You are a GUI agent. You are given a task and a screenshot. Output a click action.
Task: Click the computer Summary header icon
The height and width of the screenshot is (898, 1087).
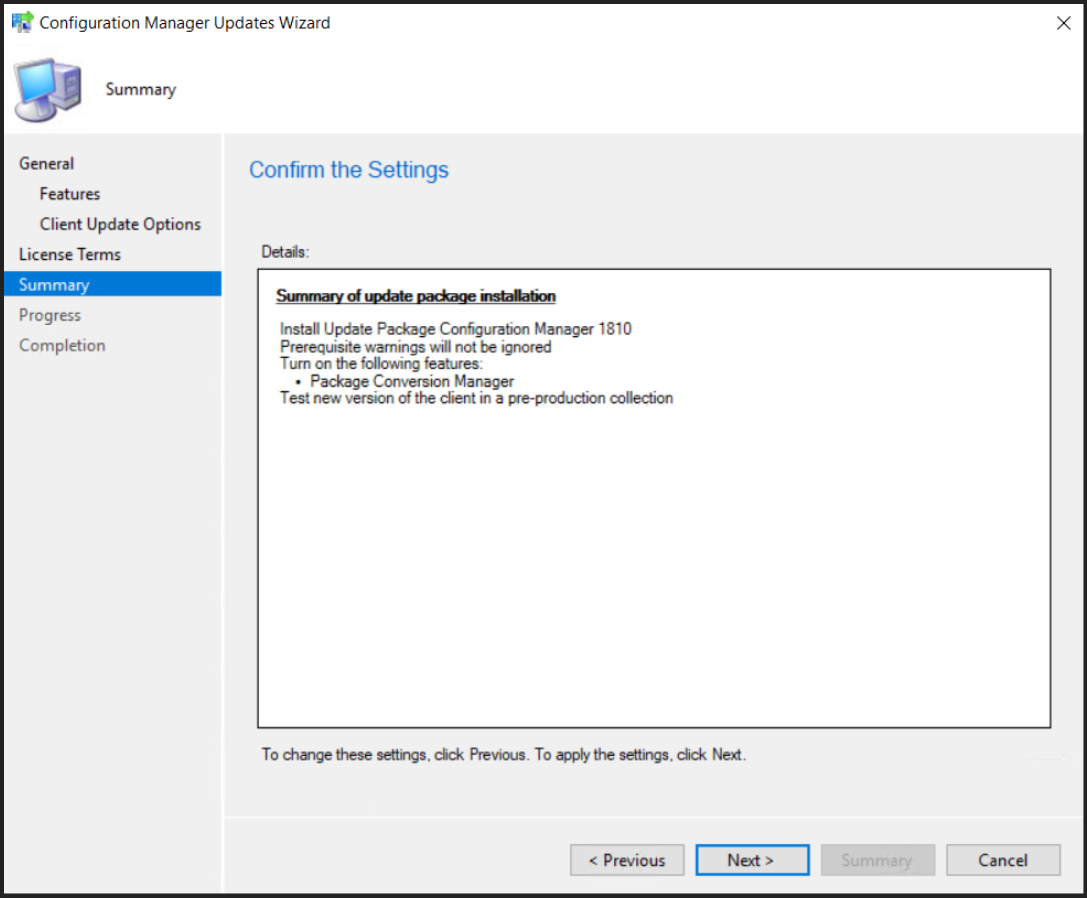[x=49, y=90]
